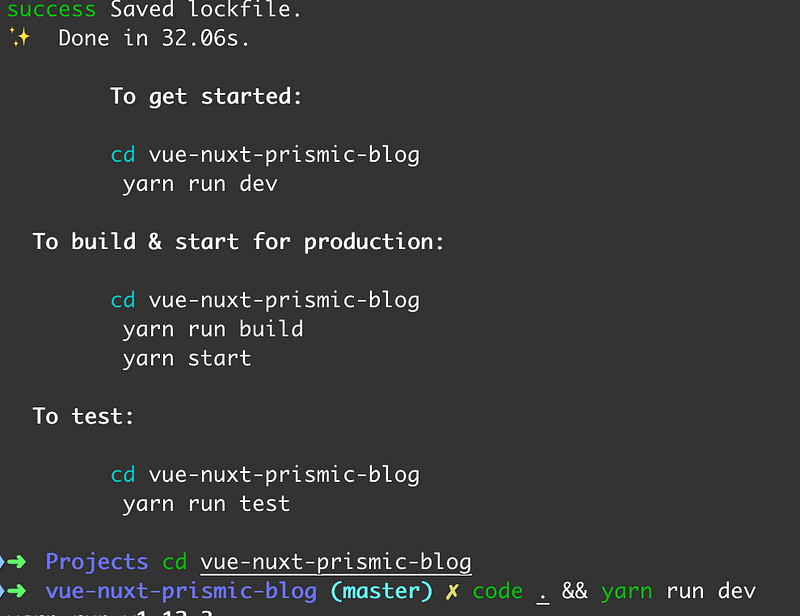This screenshot has height=616, width=800.
Task: Click the underlined dot after "code"
Action: click(x=543, y=591)
